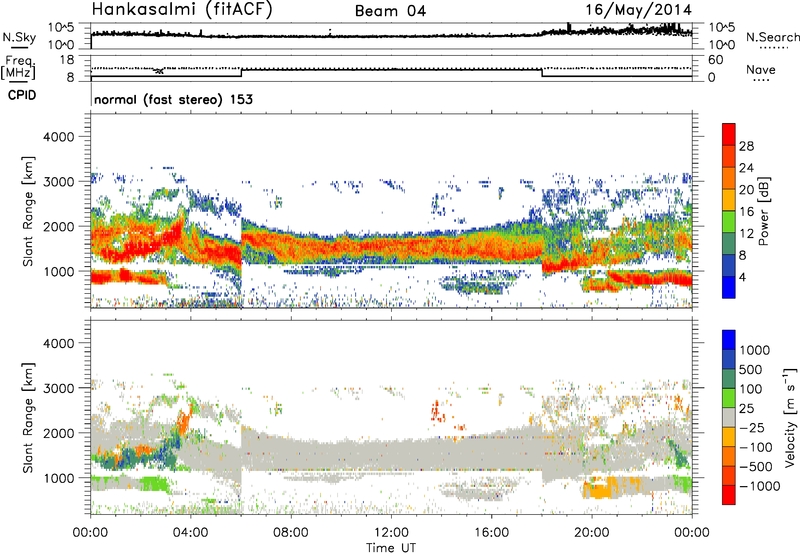
Task: Click the "Nave" legend label
Action: [x=761, y=70]
